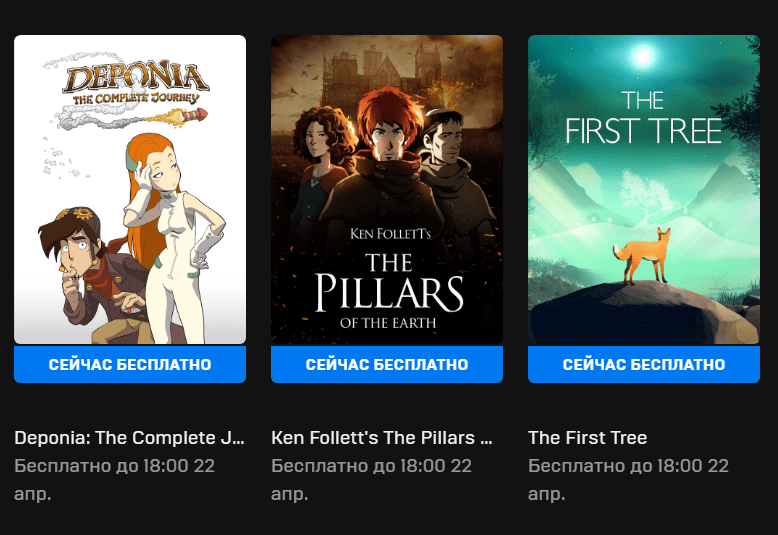Screen dimensions: 778x535
Task: Click the rocket in the Deponia logo
Action: coord(194,116)
